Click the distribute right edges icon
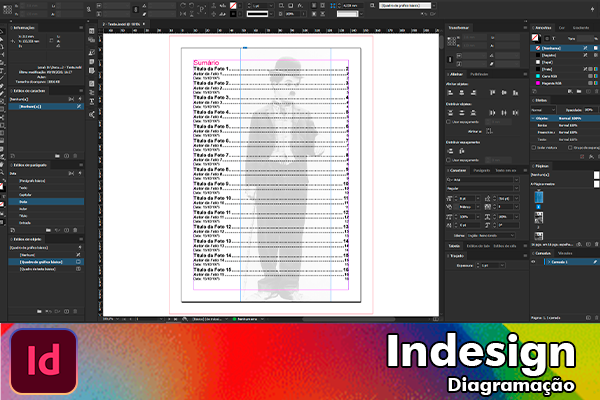Viewport: 600px width, 400px height. pos(515,113)
